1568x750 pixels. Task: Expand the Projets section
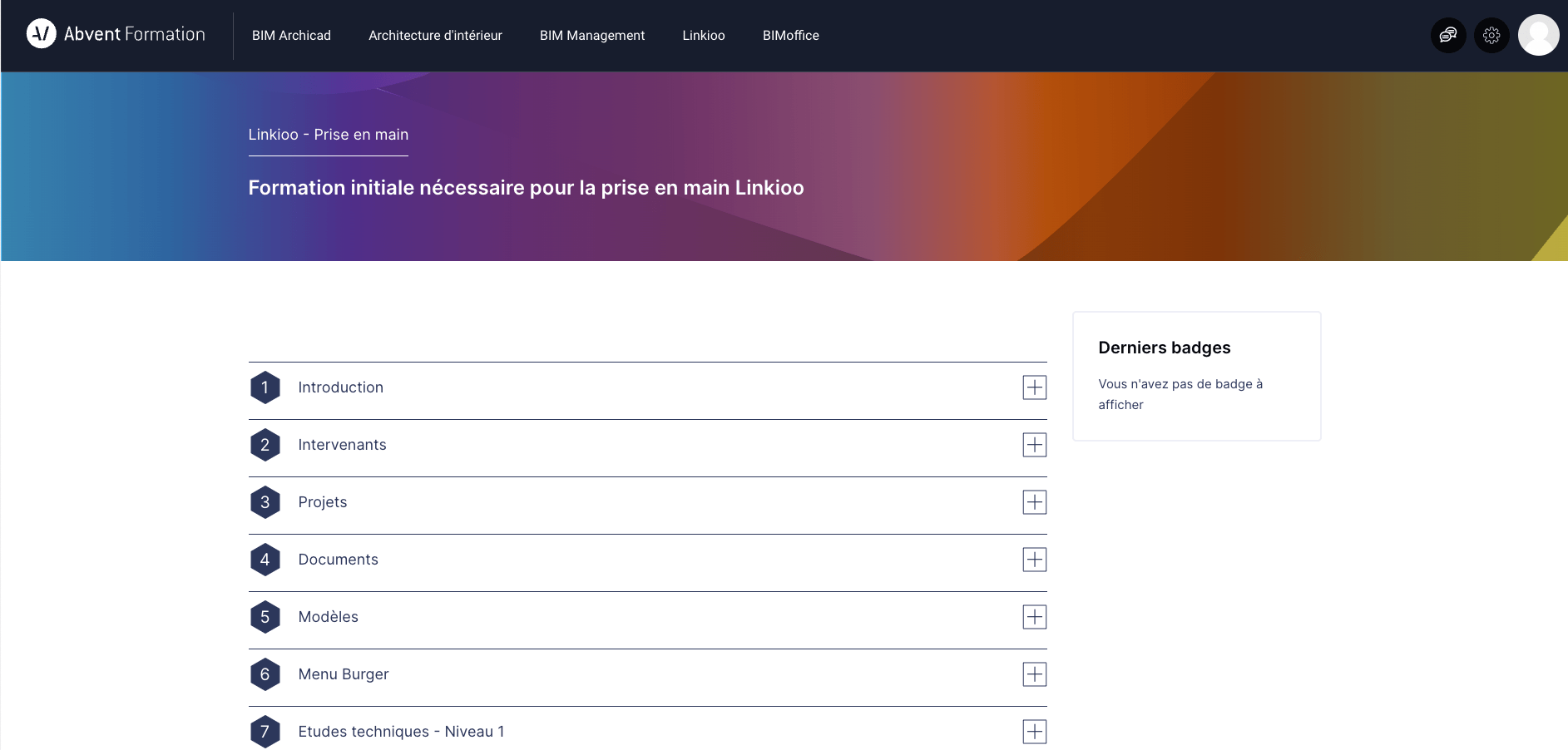[1034, 502]
